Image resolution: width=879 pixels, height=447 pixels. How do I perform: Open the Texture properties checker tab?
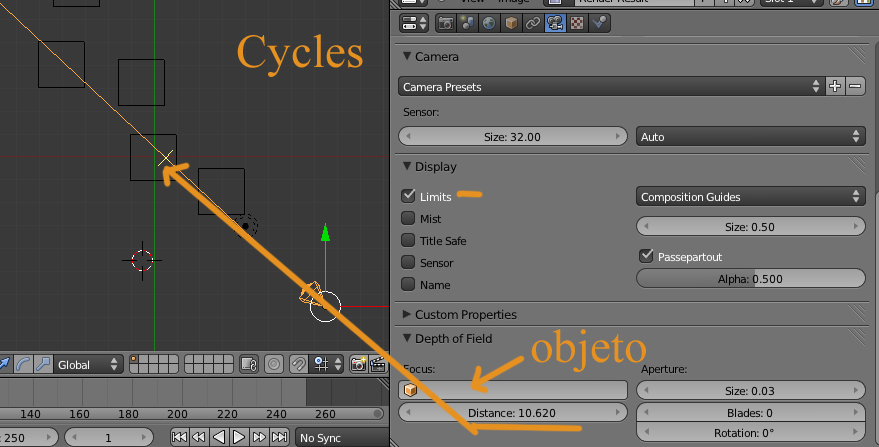click(576, 23)
